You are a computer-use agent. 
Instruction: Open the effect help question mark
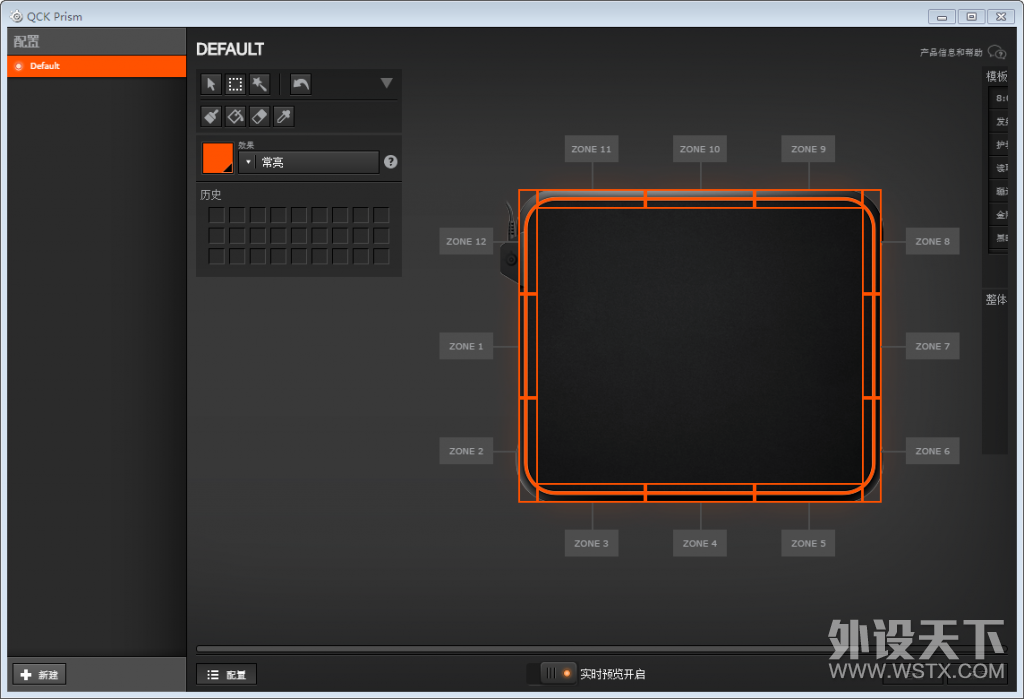(x=391, y=161)
